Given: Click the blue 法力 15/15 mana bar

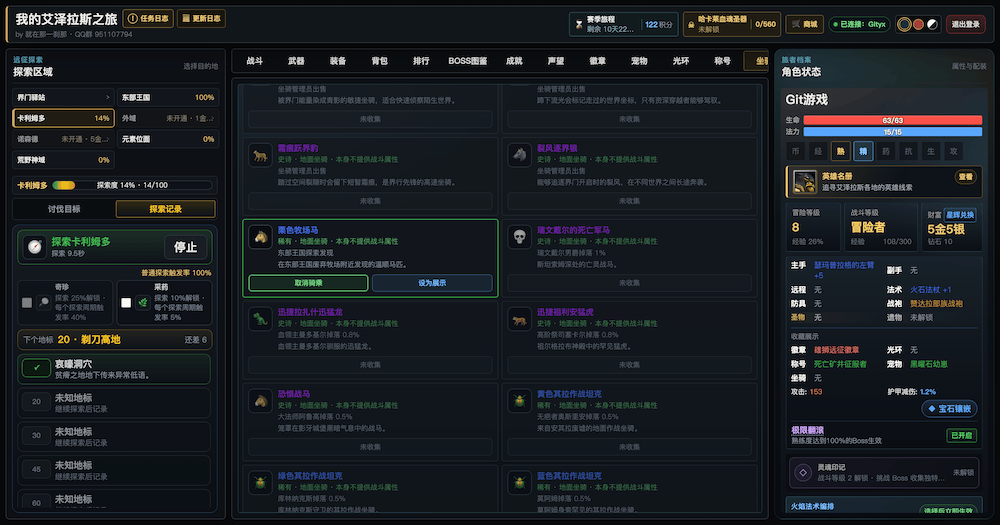Looking at the screenshot, I should coord(892,132).
